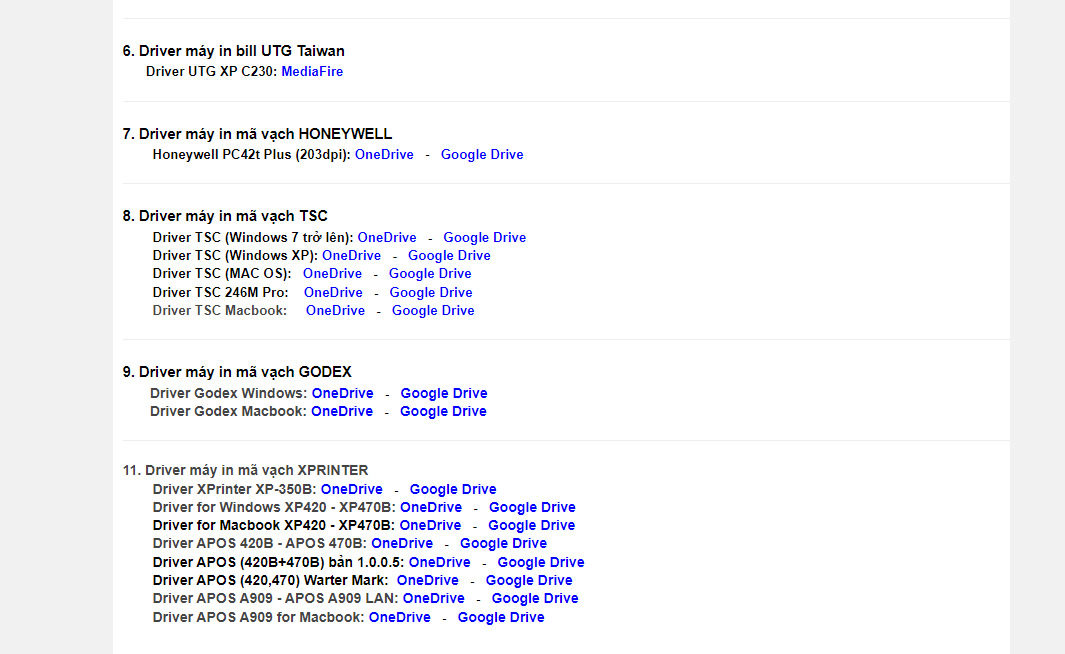Click Google Drive for Driver TSC Windows 7
The image size is (1065, 654).
tap(484, 237)
